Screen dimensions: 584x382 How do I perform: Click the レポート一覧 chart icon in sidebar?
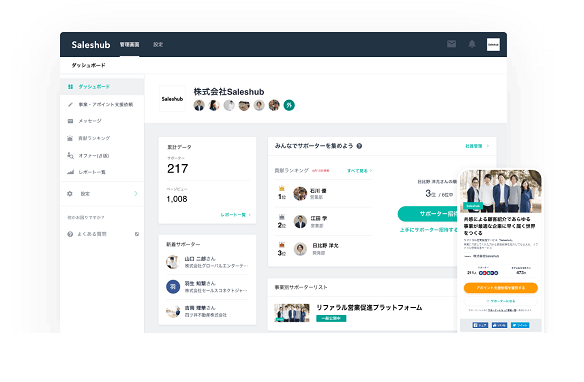pyautogui.click(x=70, y=172)
